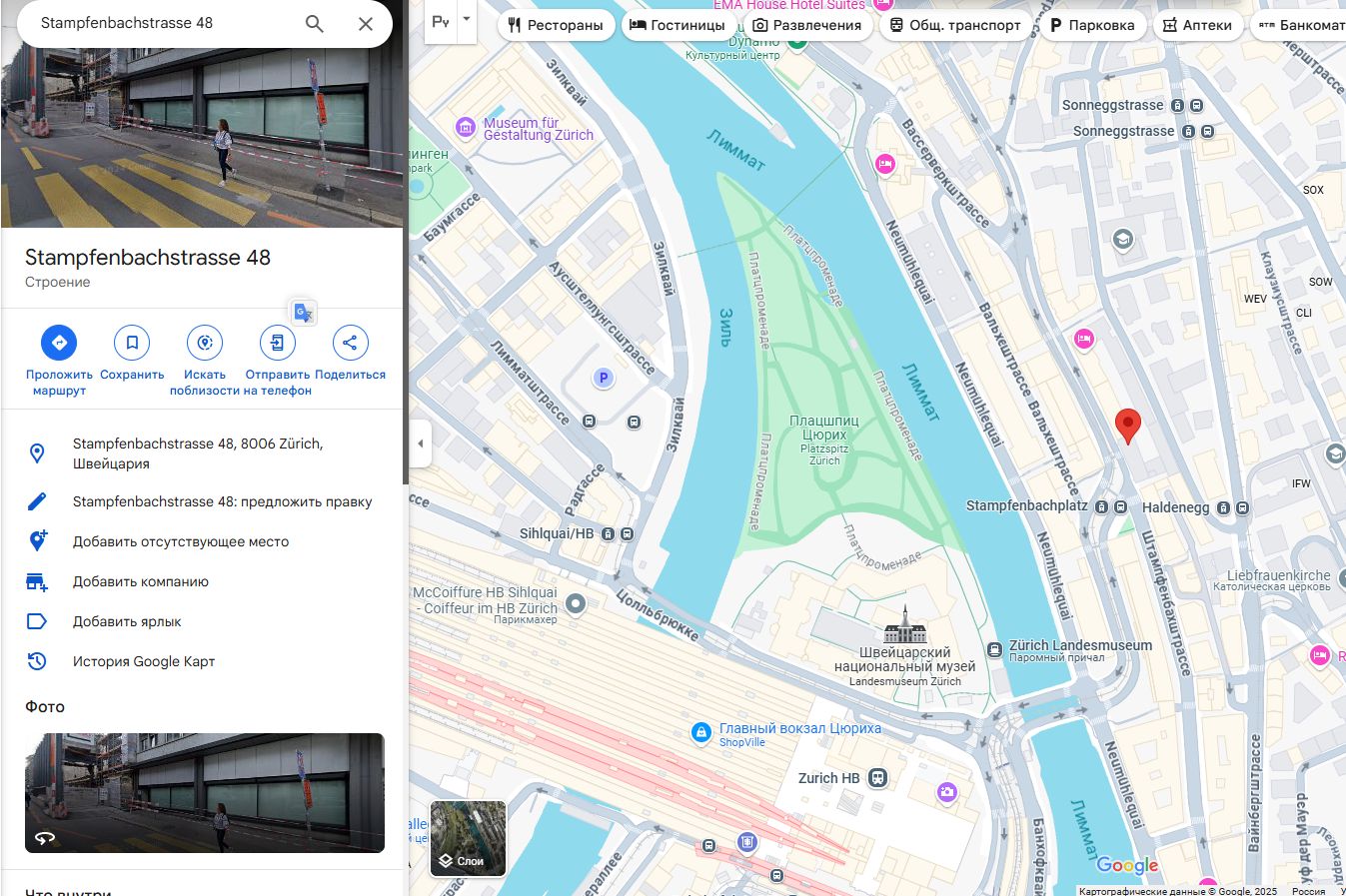Click Отправить на телефон icon

tap(278, 343)
